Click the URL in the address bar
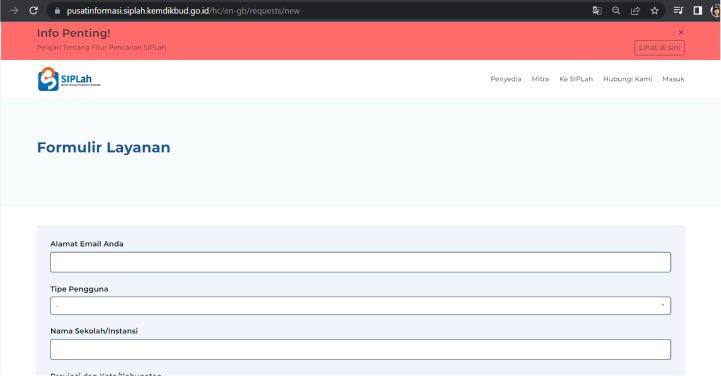 click(183, 11)
